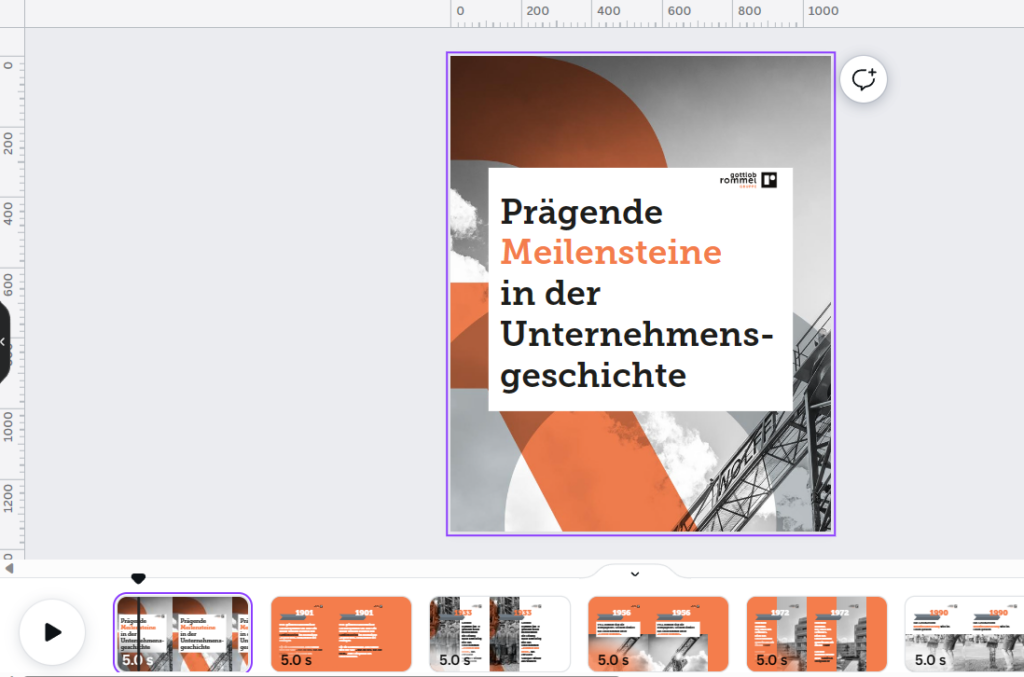This screenshot has height=677, width=1024.
Task: Click the word Meilensteine in the title
Action: tap(611, 253)
